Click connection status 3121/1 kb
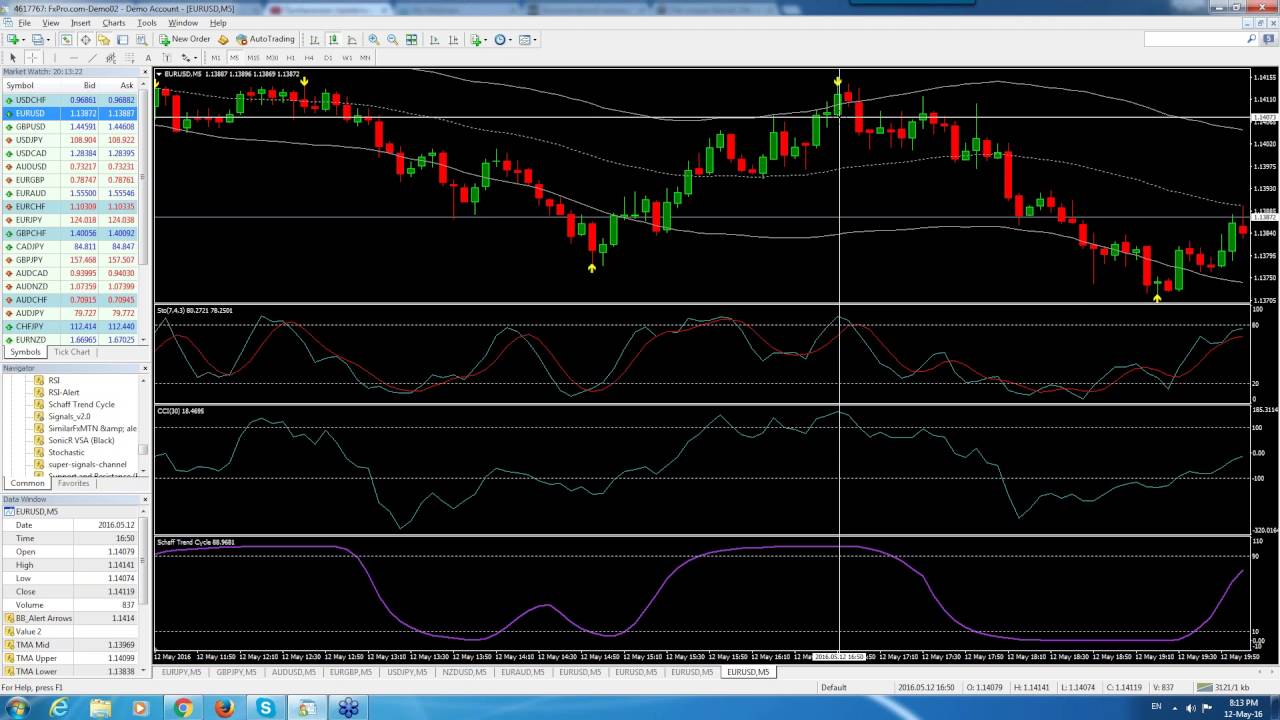This screenshot has width=1280, height=720. [x=1221, y=687]
